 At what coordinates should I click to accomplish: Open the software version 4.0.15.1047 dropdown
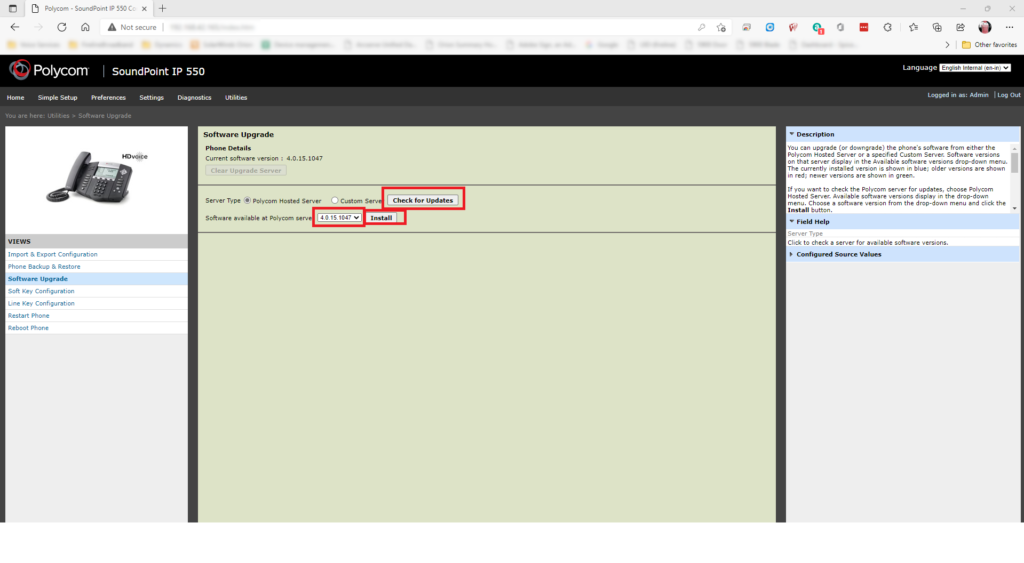coord(339,217)
